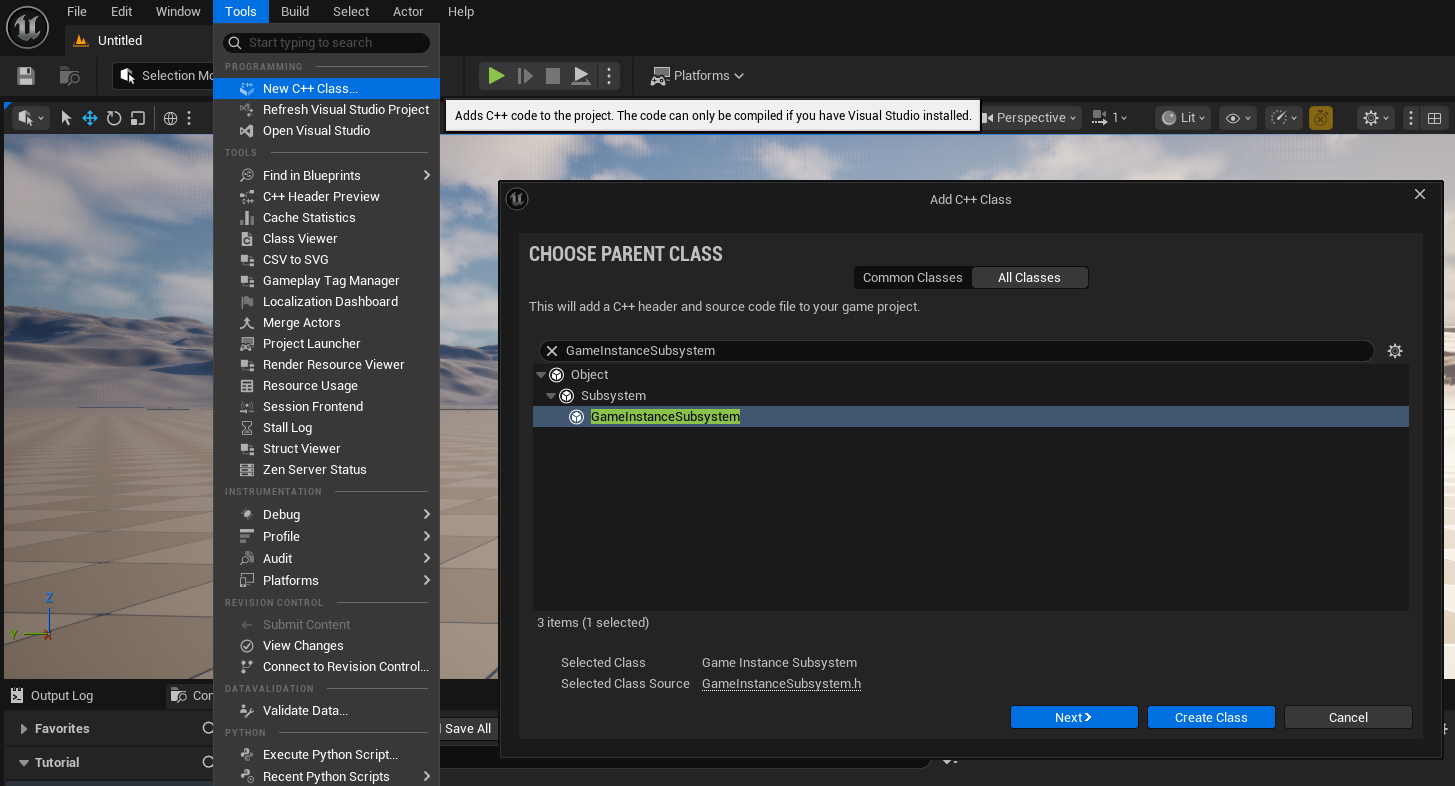The image size is (1455, 786).
Task: Click the viewport layout grid icon
Action: (1434, 118)
